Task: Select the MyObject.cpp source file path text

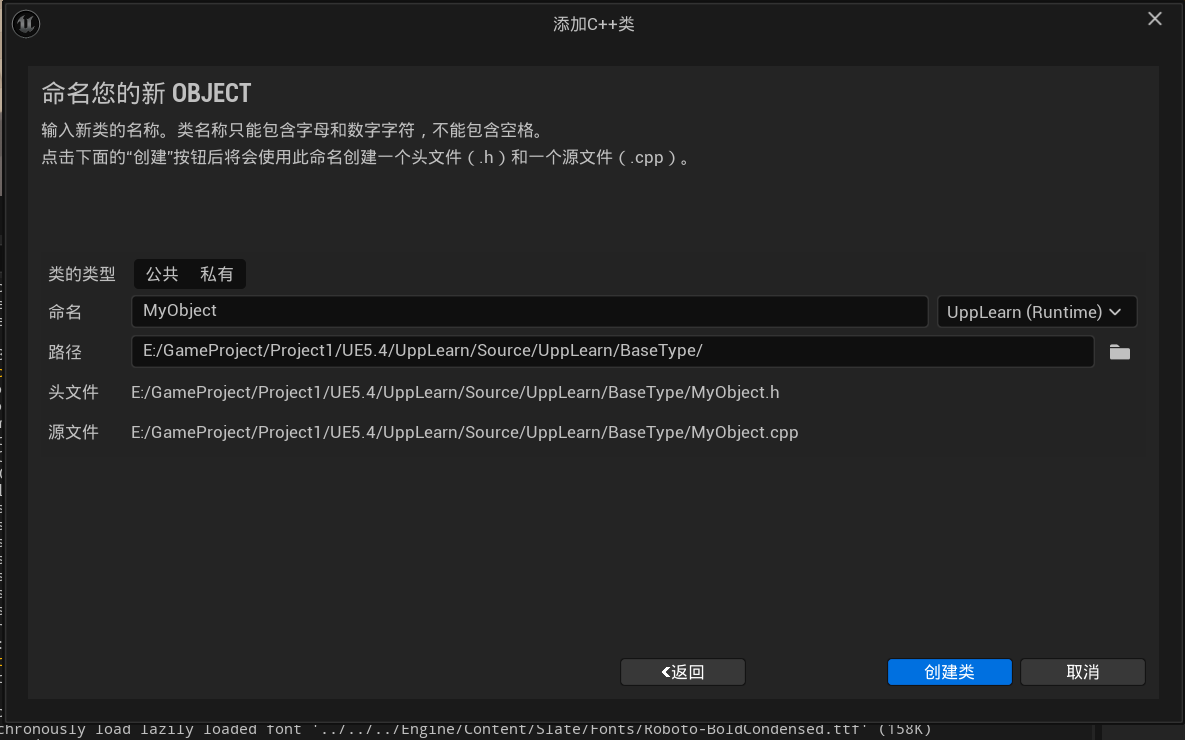Action: (463, 432)
